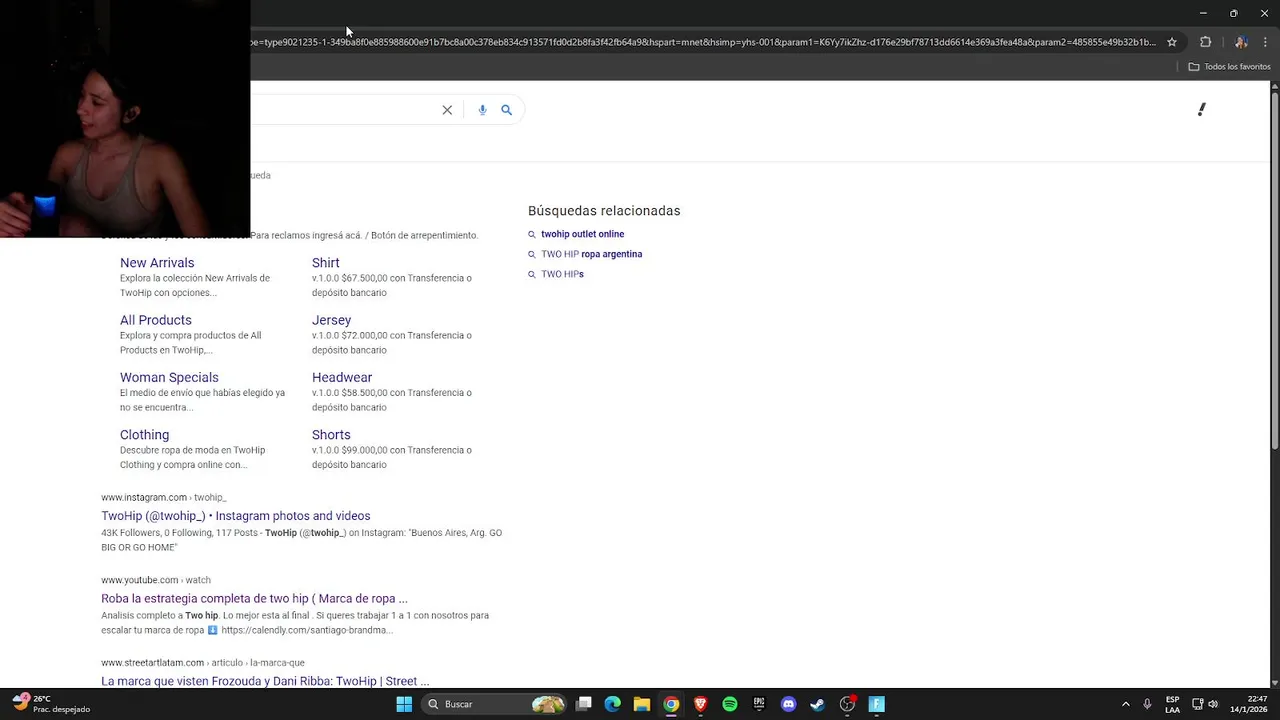
Task: Open Brave browser from the taskbar
Action: click(x=700, y=704)
